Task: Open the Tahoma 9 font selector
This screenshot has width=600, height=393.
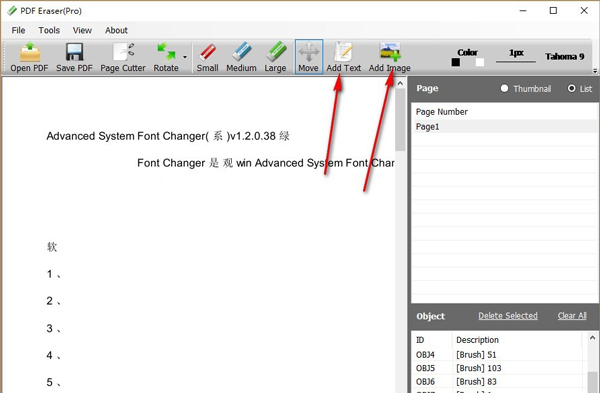Action: point(565,57)
